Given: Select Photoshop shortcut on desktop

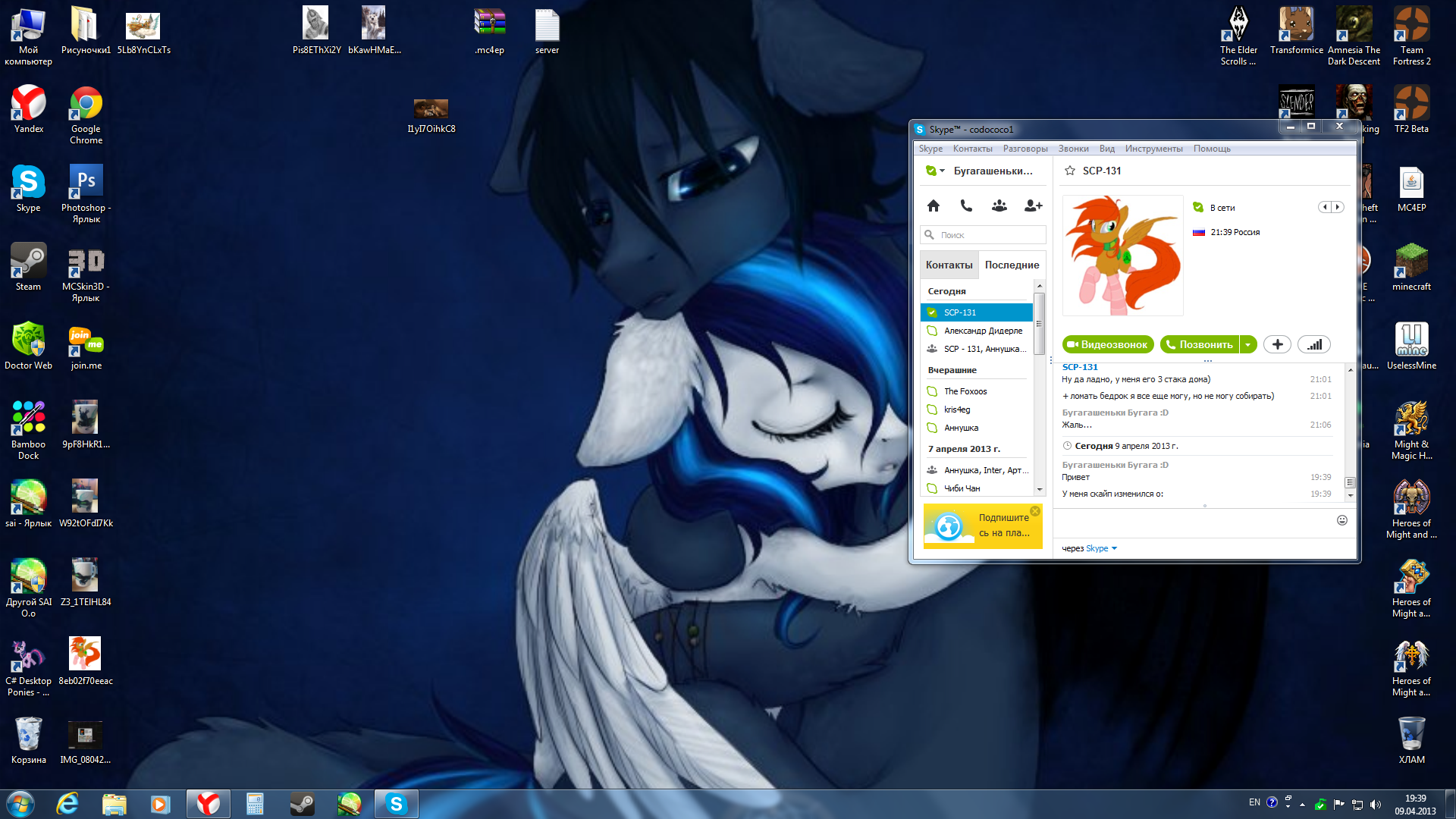Looking at the screenshot, I should pos(86,194).
